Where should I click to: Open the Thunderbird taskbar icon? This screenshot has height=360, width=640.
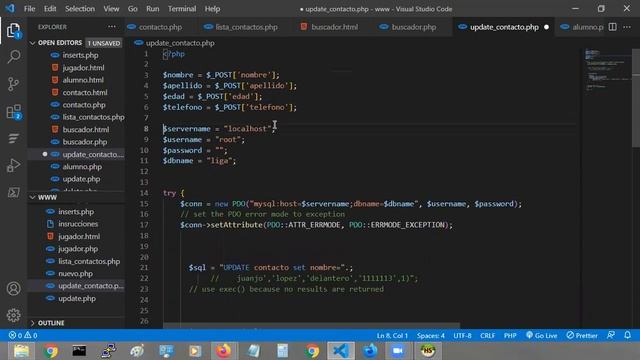[x=370, y=351]
